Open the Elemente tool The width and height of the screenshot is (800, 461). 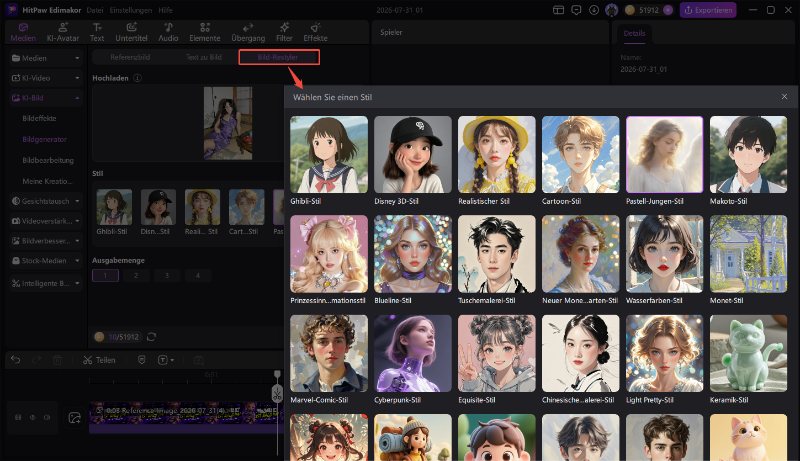pos(205,32)
